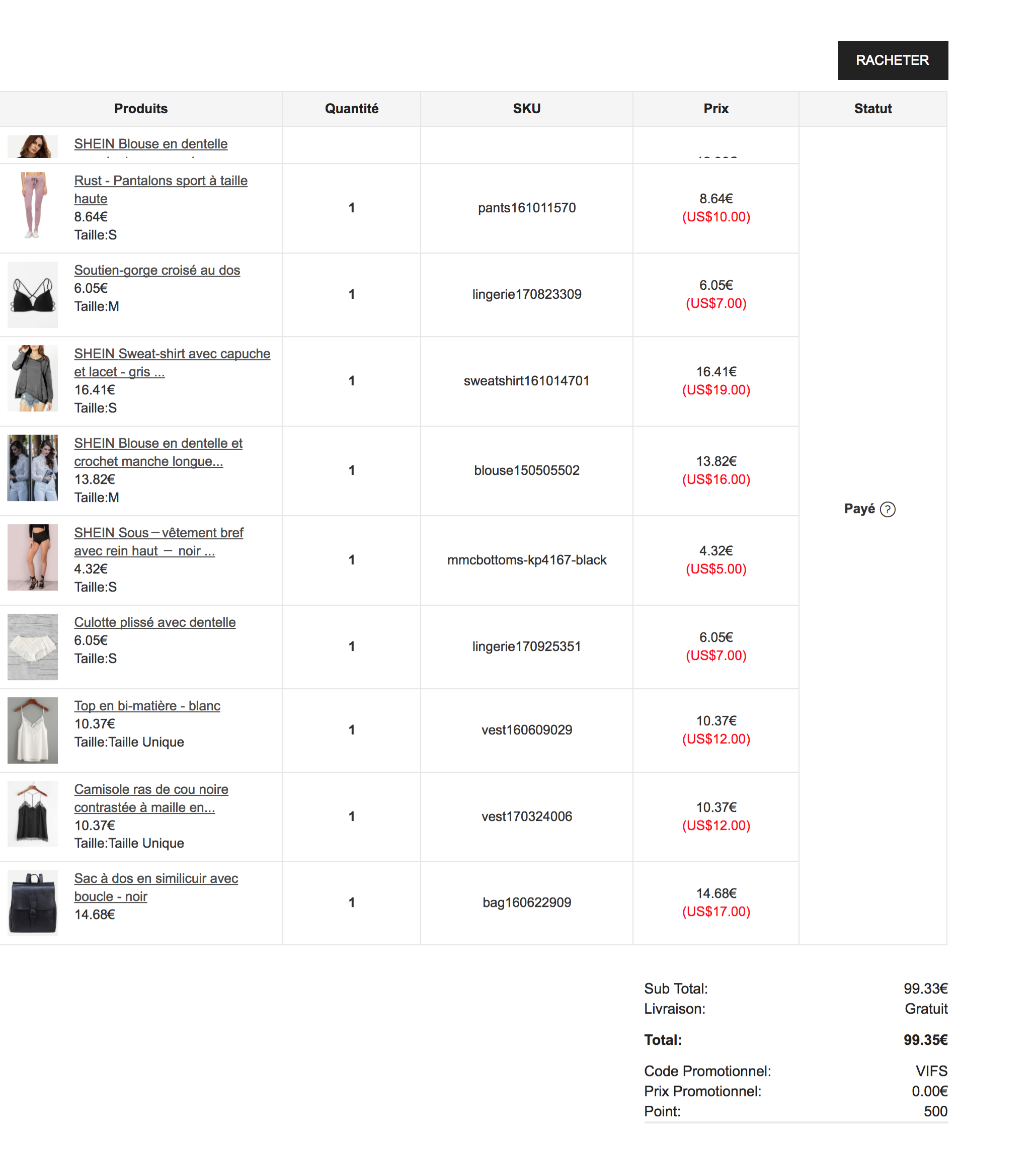Viewport: 1036px width, 1153px height.
Task: Click the black backpack thumbnail
Action: tap(33, 903)
